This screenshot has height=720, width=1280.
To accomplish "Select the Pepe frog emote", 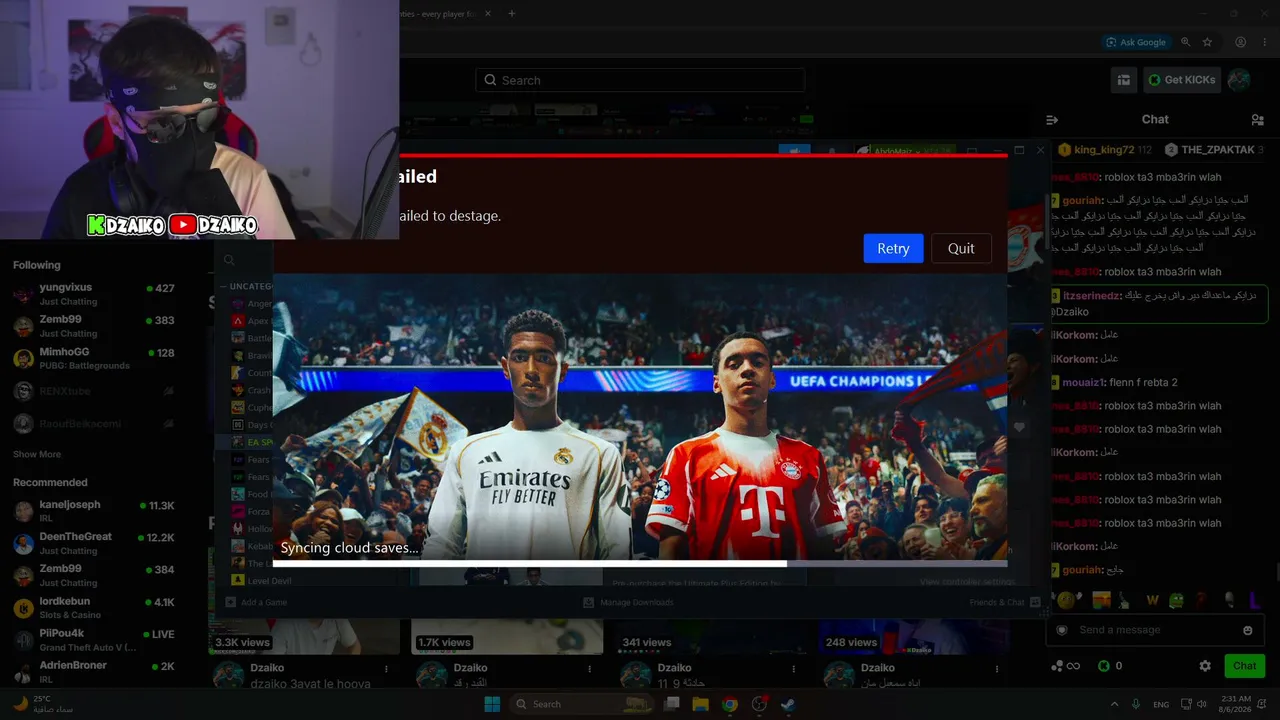I will 1177,600.
